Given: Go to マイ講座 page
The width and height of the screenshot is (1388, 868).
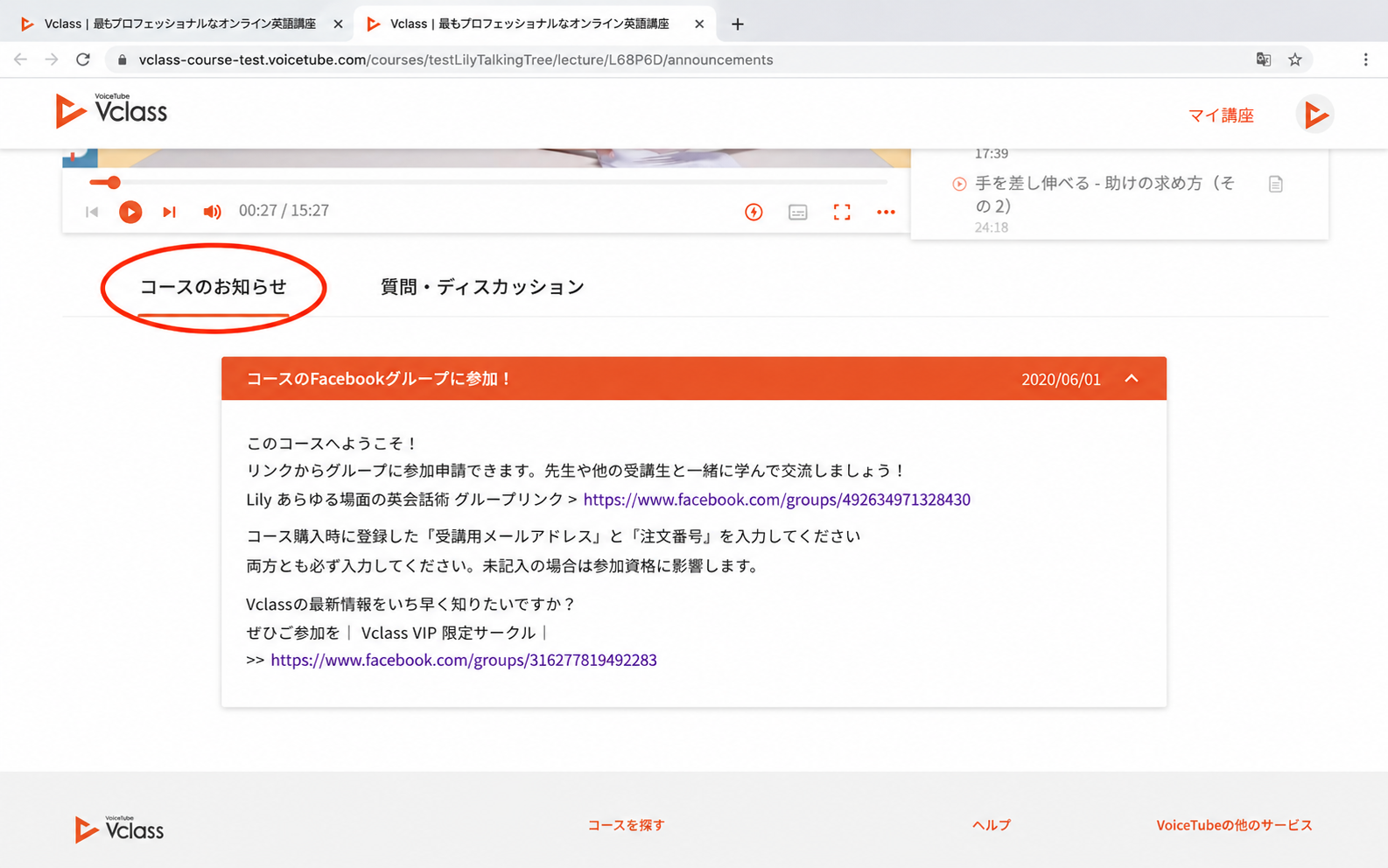Looking at the screenshot, I should (1221, 115).
